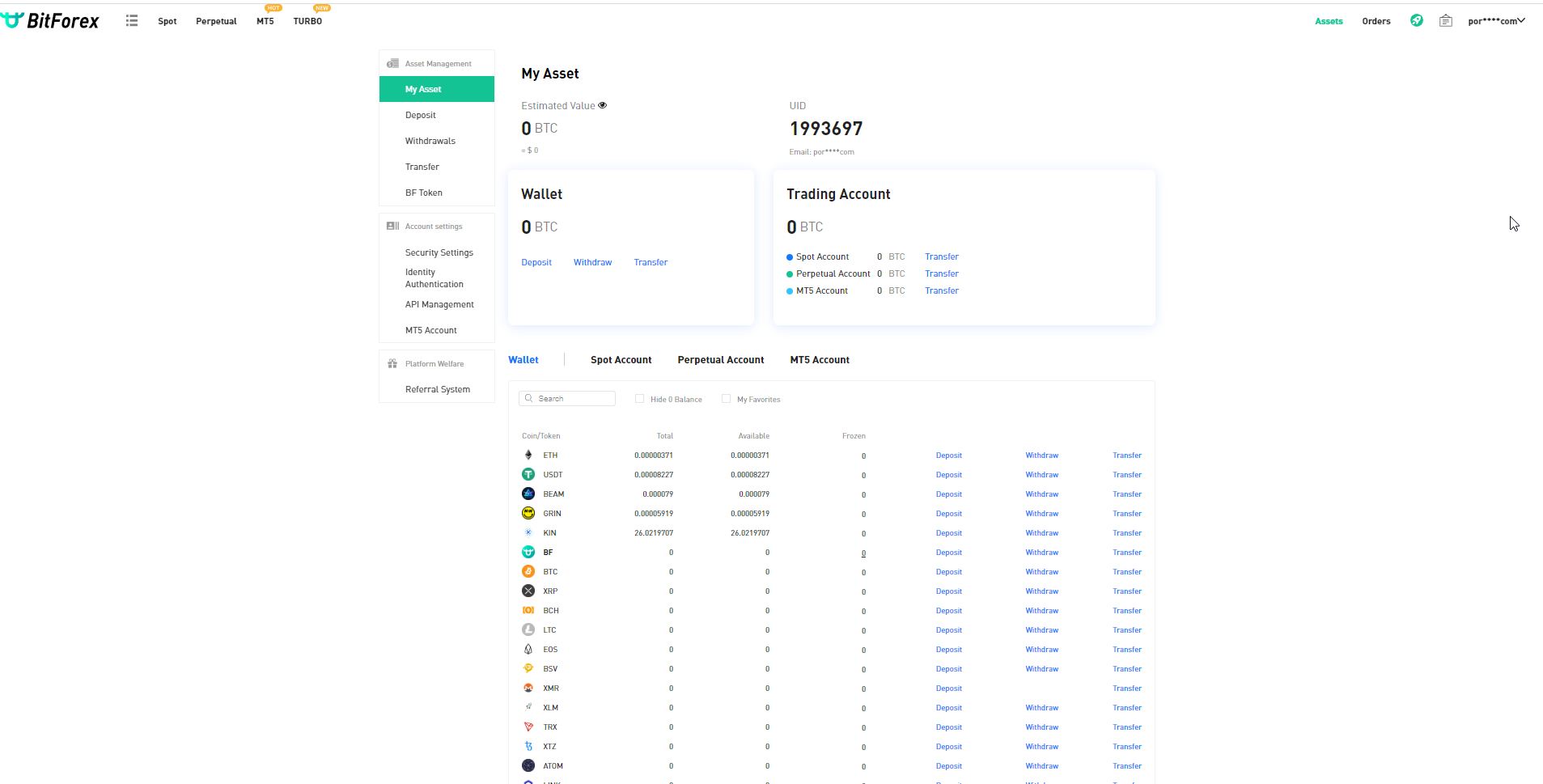The height and width of the screenshot is (784, 1543).
Task: Click the ETH coin icon
Action: coord(528,455)
